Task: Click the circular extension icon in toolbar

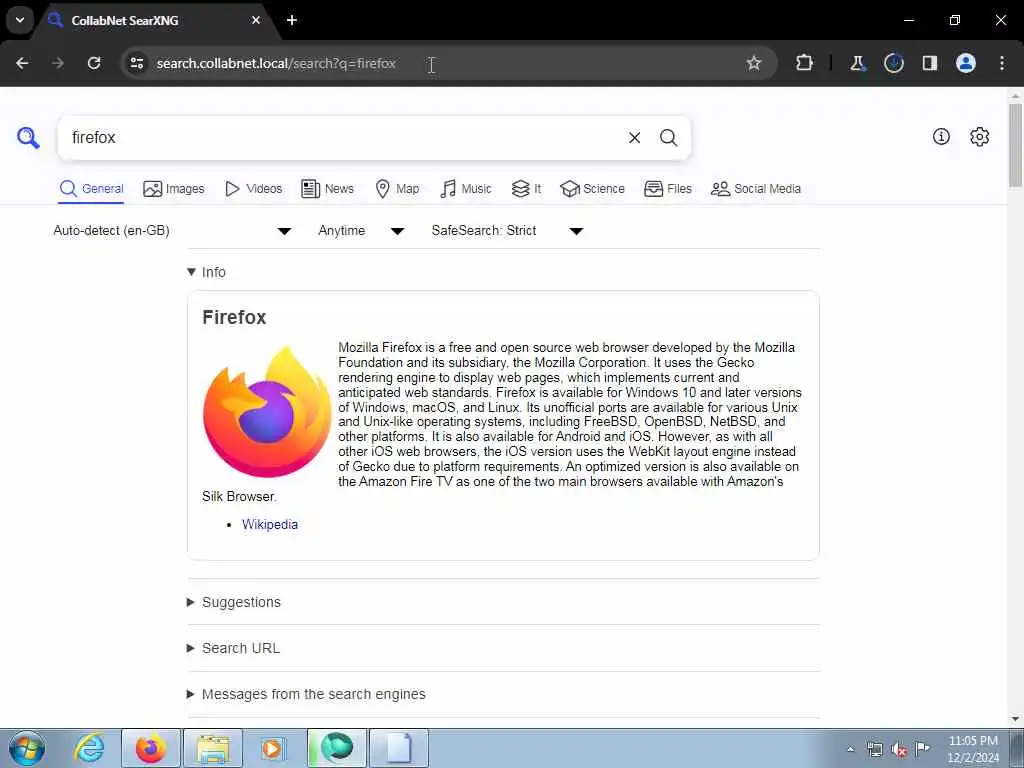Action: pyautogui.click(x=893, y=63)
